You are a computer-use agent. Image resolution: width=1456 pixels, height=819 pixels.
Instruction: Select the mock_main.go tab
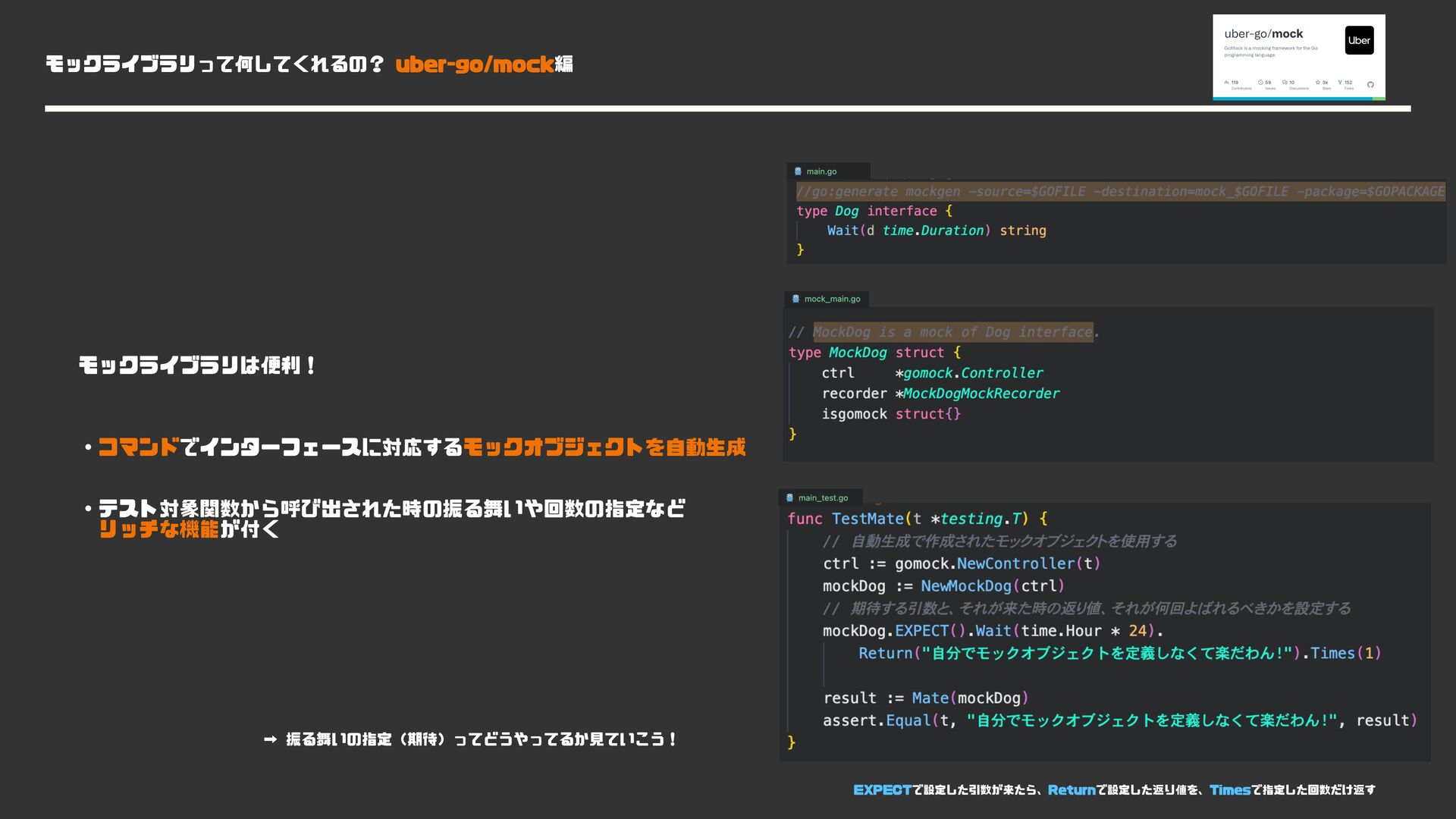click(x=832, y=299)
